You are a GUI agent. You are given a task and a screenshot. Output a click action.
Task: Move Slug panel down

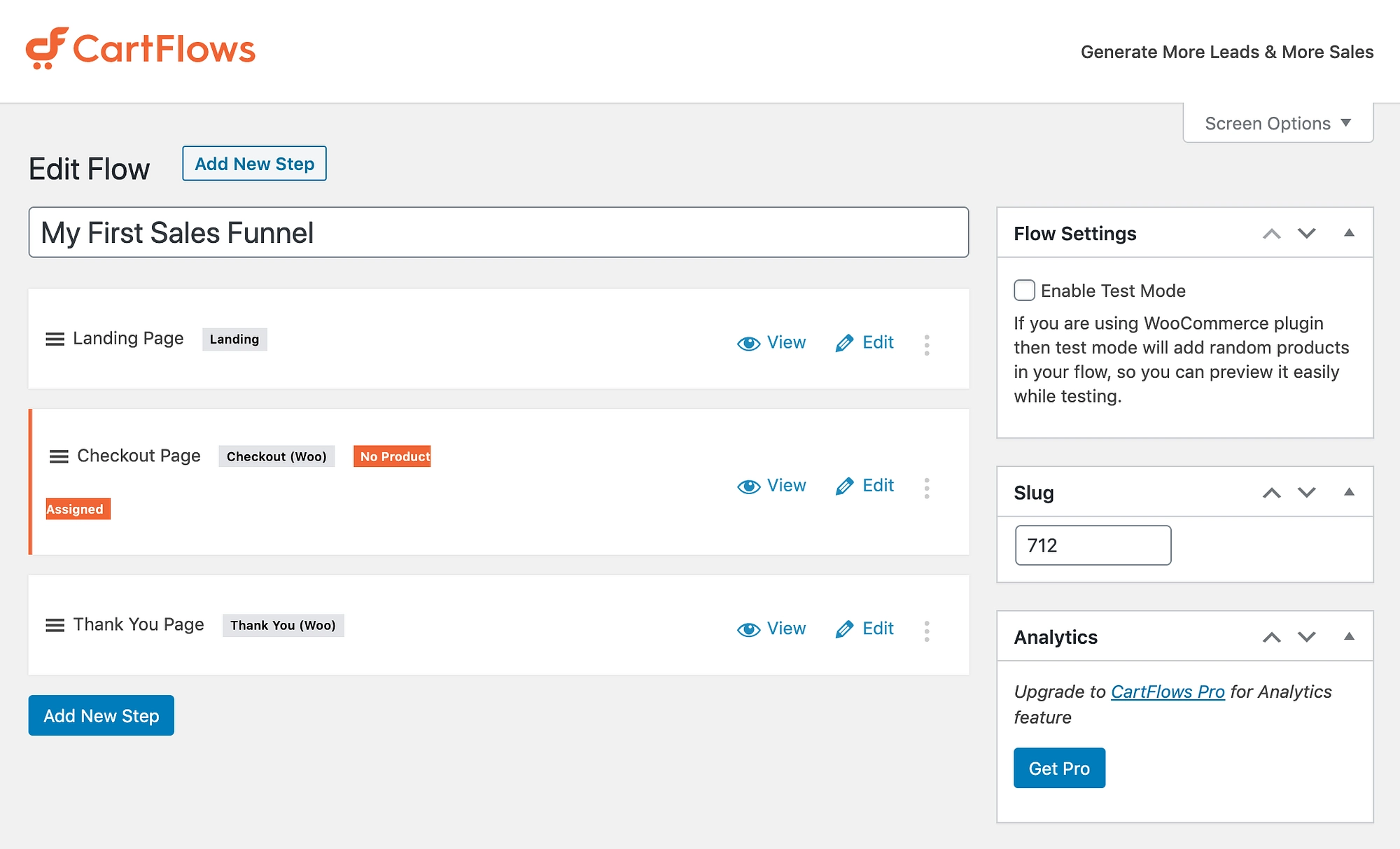pyautogui.click(x=1307, y=493)
